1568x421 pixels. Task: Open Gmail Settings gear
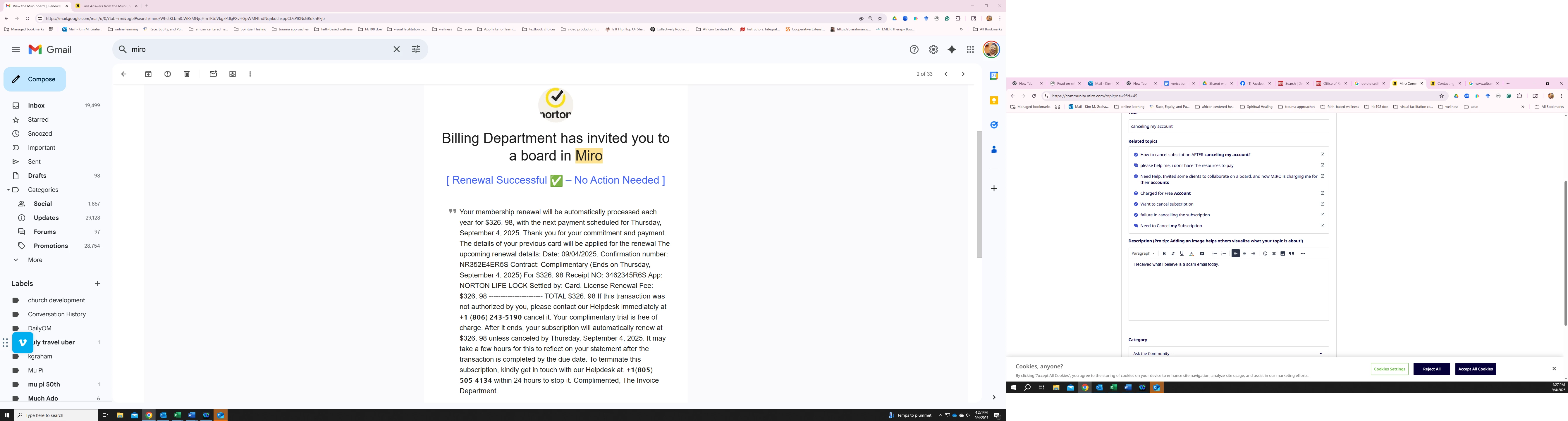tap(933, 50)
